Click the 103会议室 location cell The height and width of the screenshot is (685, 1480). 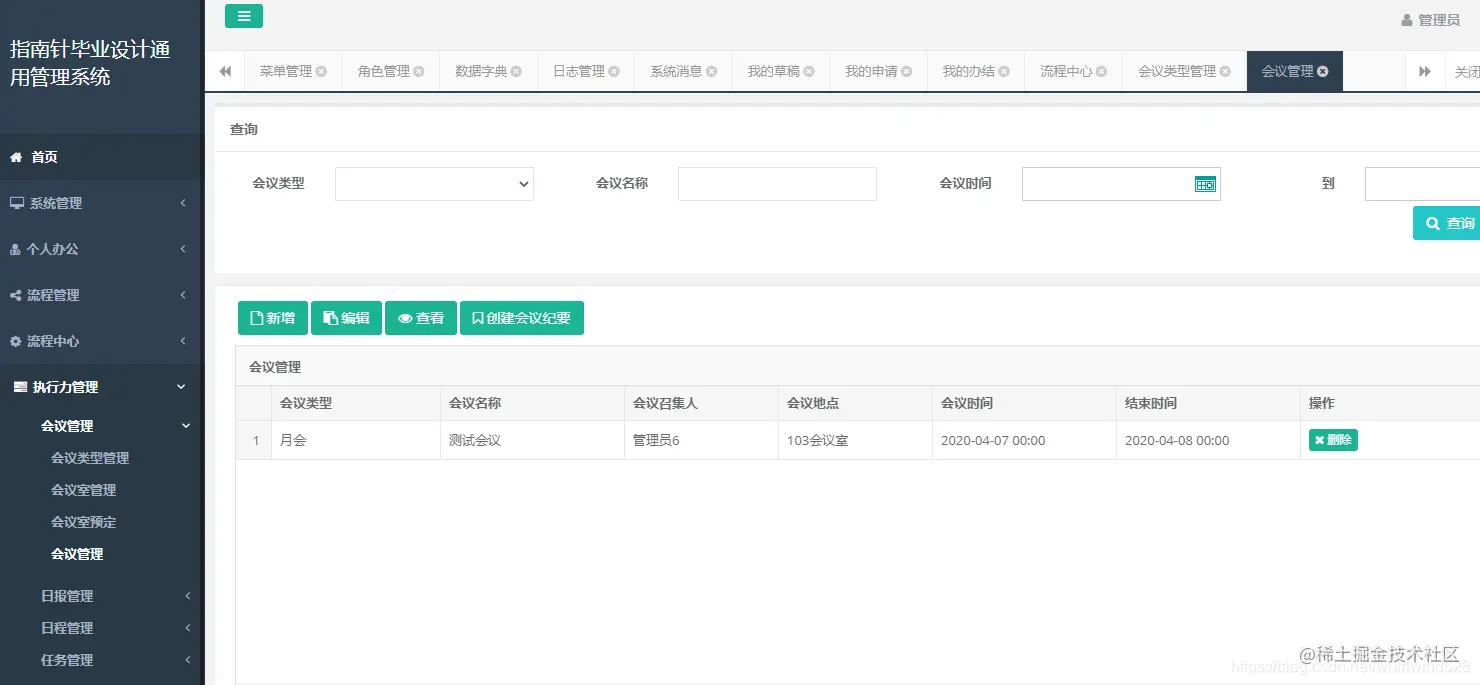pyautogui.click(x=855, y=440)
